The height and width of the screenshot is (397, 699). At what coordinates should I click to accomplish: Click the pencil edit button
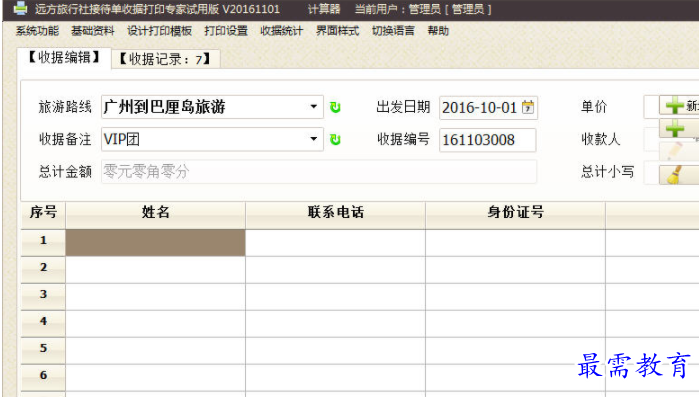[679, 151]
